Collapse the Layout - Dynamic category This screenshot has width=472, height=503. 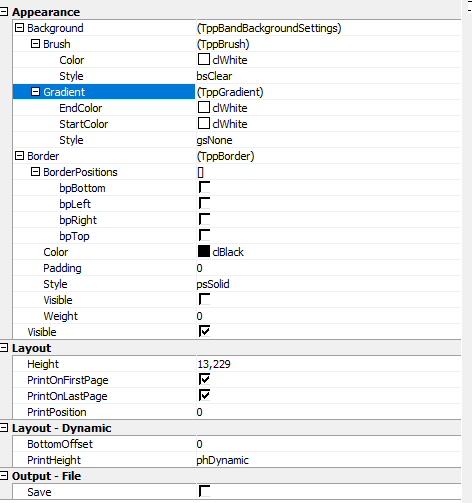tap(4, 428)
